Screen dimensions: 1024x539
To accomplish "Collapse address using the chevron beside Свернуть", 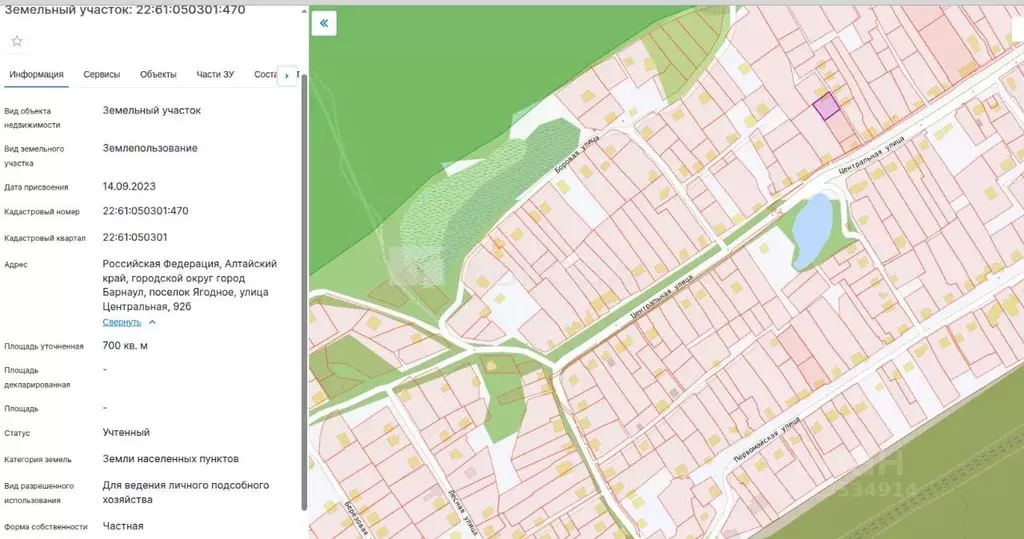I will 152,322.
